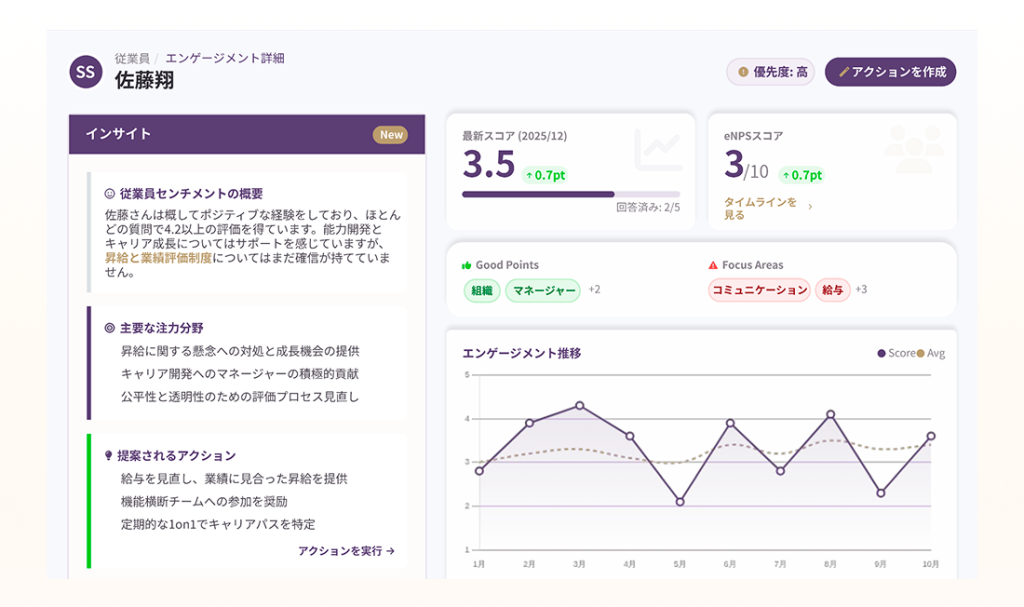Open the 優先度: 高 priority selector
Viewport: 1024px width, 607px height.
tap(770, 72)
